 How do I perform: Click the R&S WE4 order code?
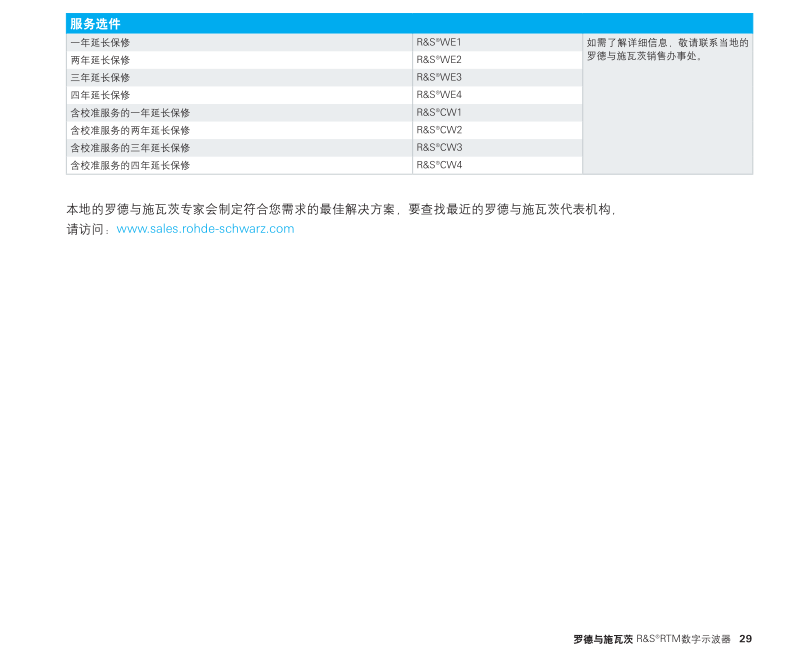click(x=439, y=95)
